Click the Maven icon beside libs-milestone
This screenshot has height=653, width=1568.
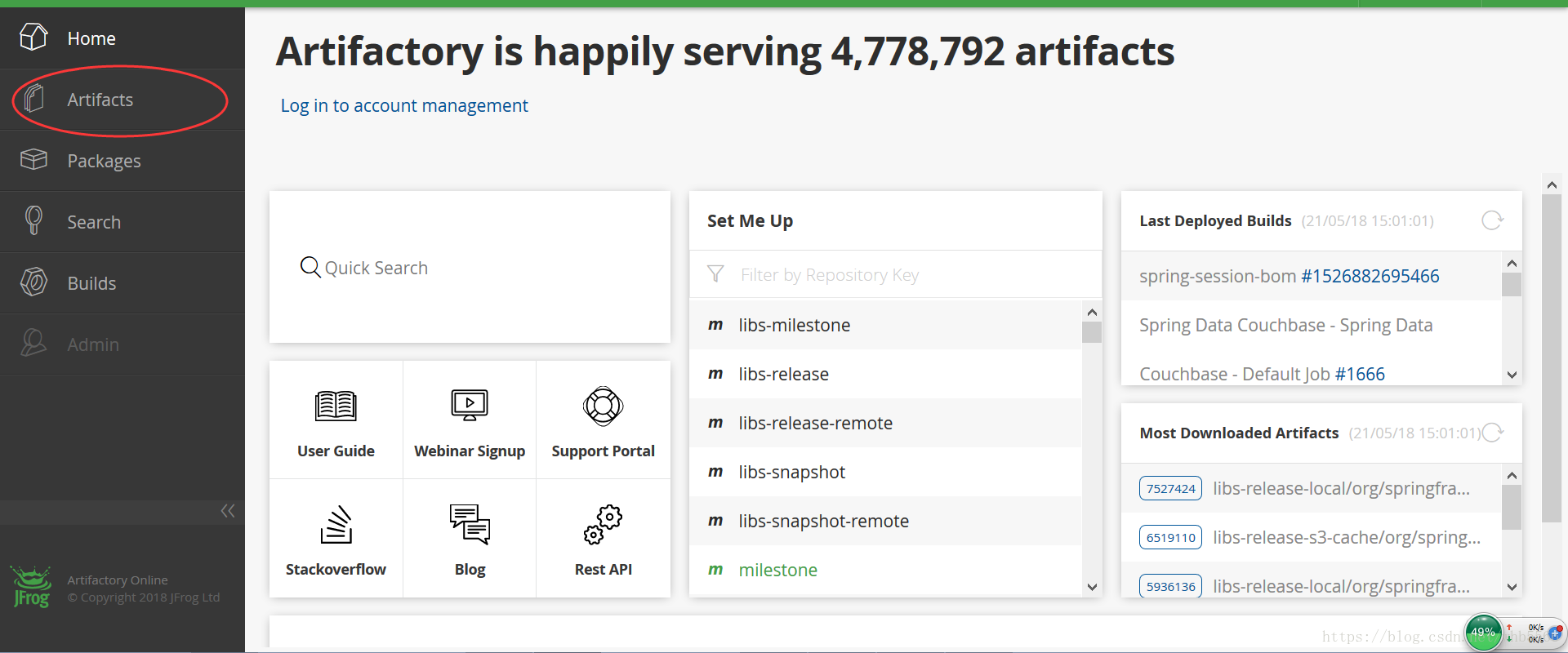pos(715,325)
